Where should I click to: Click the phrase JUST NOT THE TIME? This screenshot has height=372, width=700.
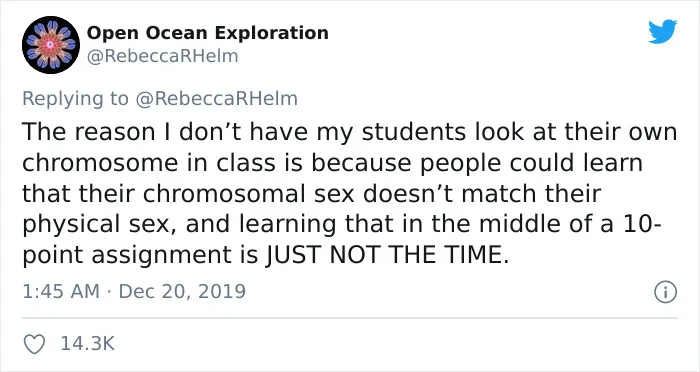click(387, 255)
